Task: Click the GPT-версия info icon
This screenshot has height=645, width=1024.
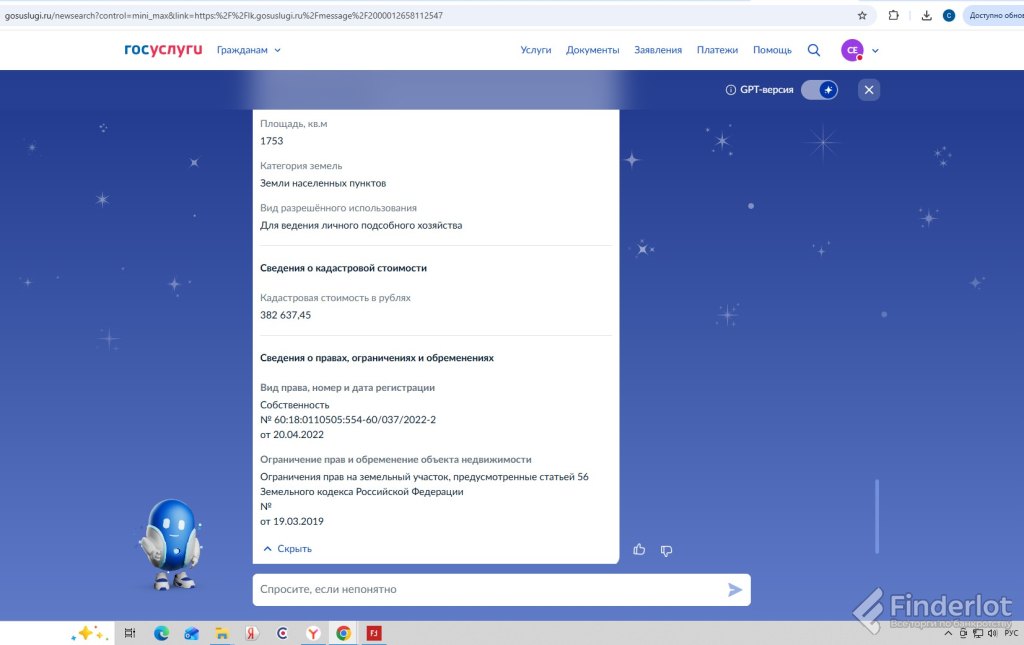Action: point(730,90)
